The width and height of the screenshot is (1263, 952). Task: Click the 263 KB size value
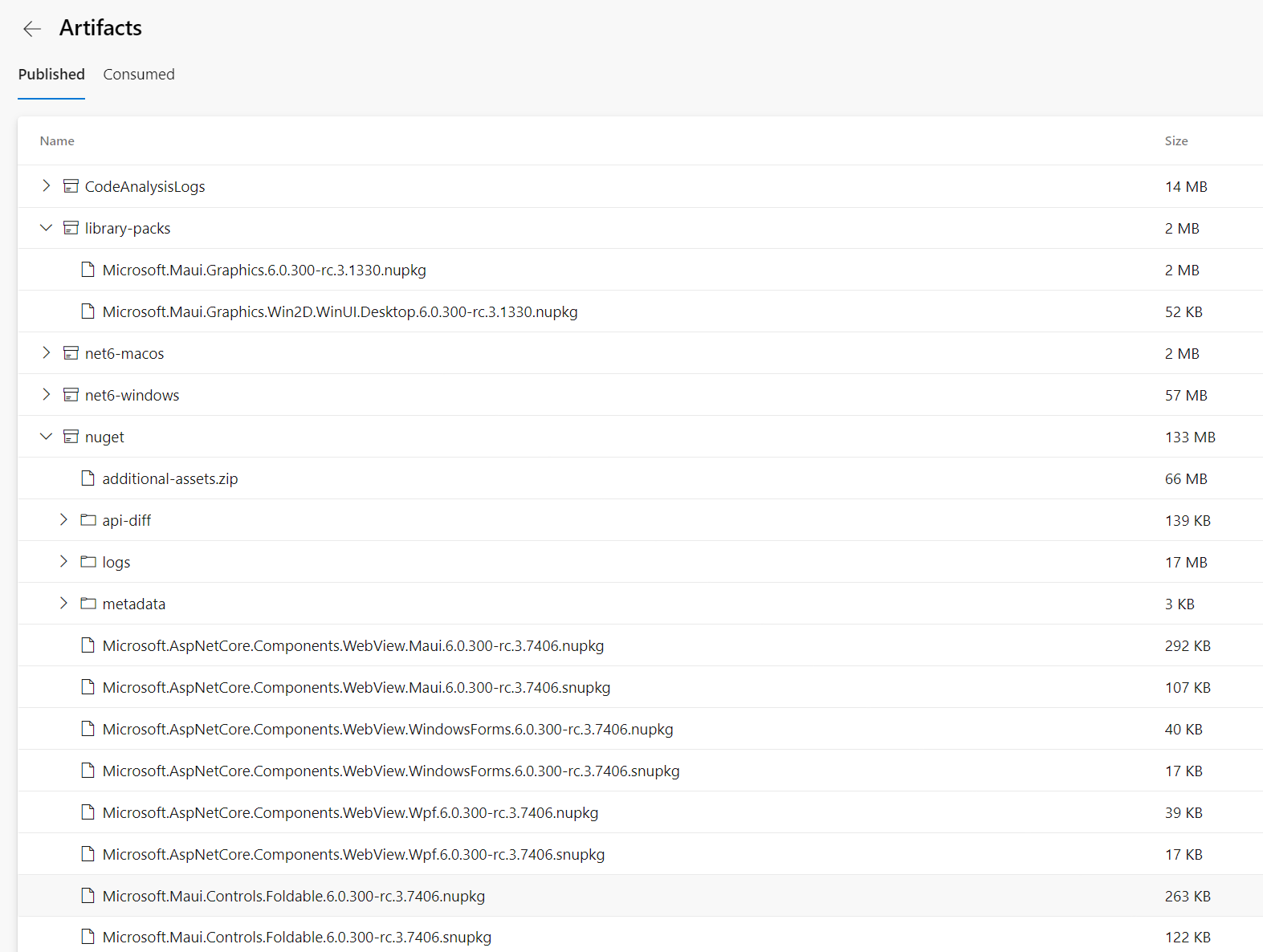coord(1188,896)
